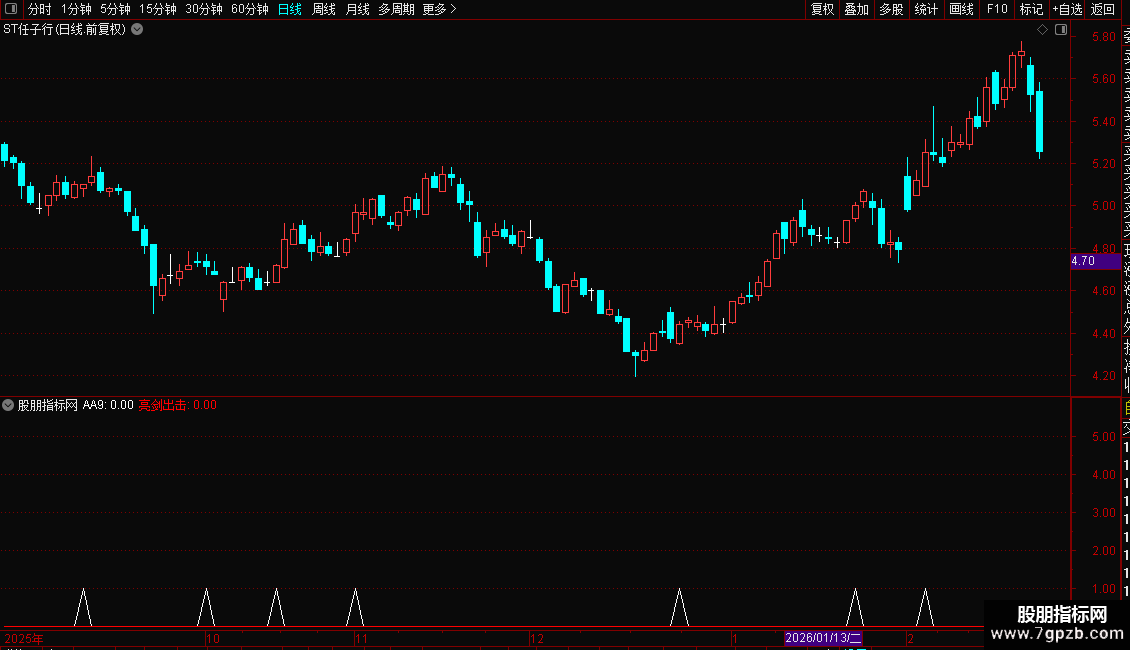The image size is (1130, 650).
Task: Select the 15分钟 period tab
Action: tap(157, 9)
